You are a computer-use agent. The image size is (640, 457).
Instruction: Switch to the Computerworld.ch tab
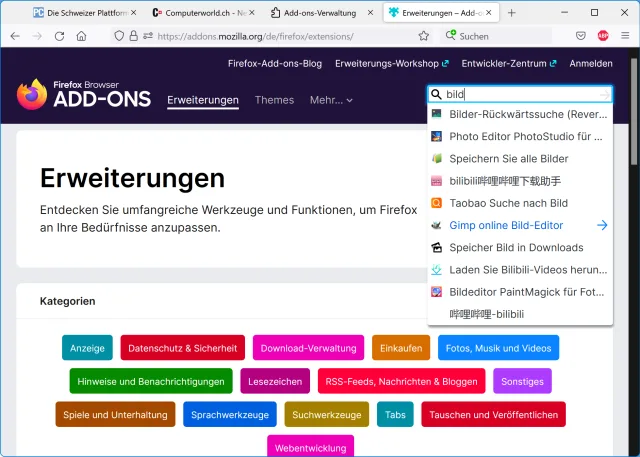pos(204,13)
